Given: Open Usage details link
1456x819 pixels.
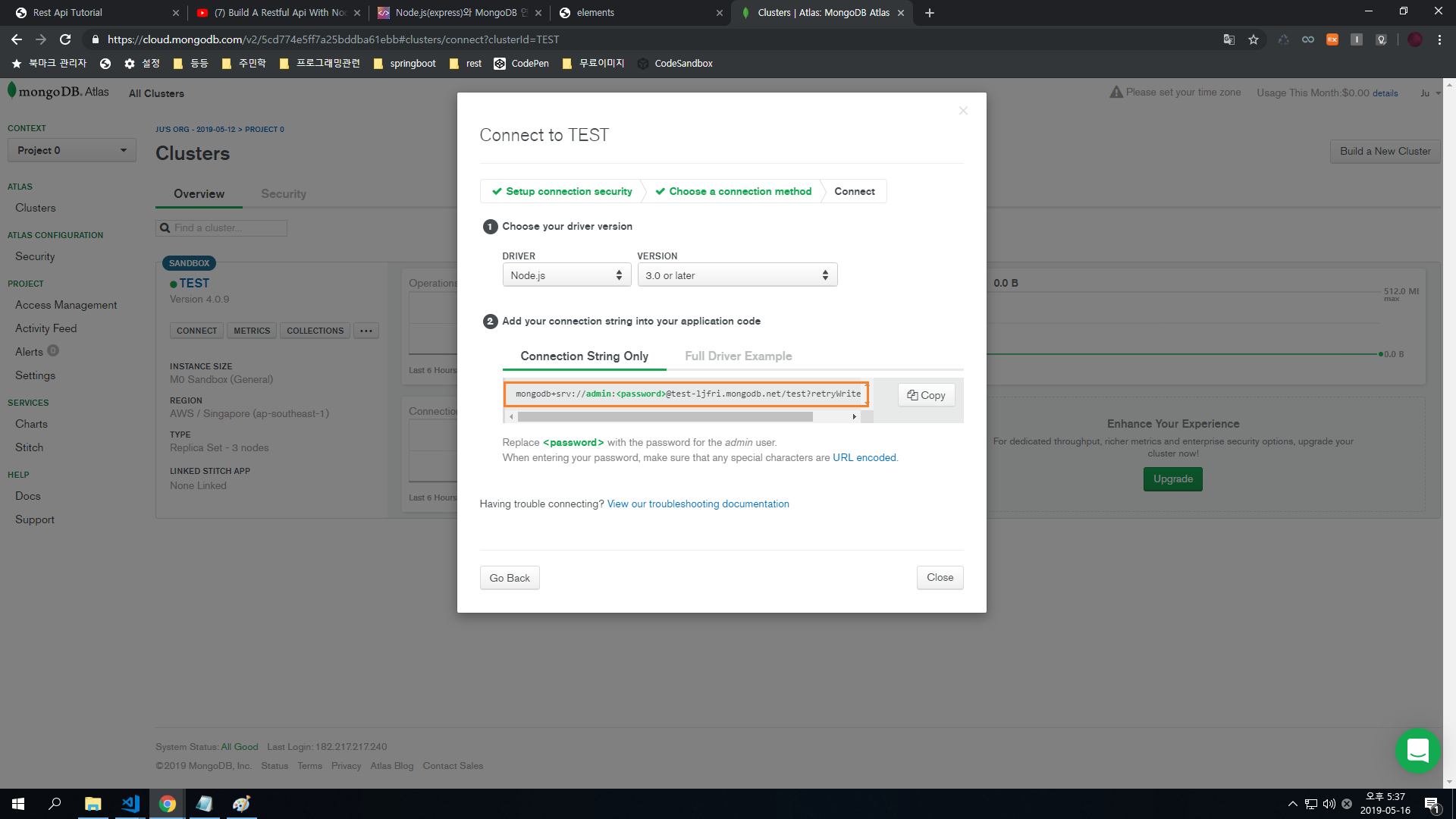Looking at the screenshot, I should pos(1385,93).
